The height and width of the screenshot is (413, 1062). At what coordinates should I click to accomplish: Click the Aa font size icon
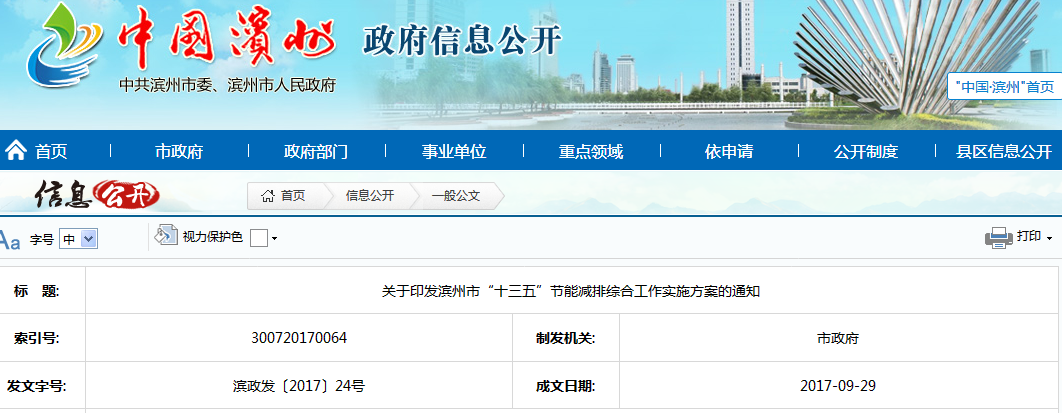(10, 240)
